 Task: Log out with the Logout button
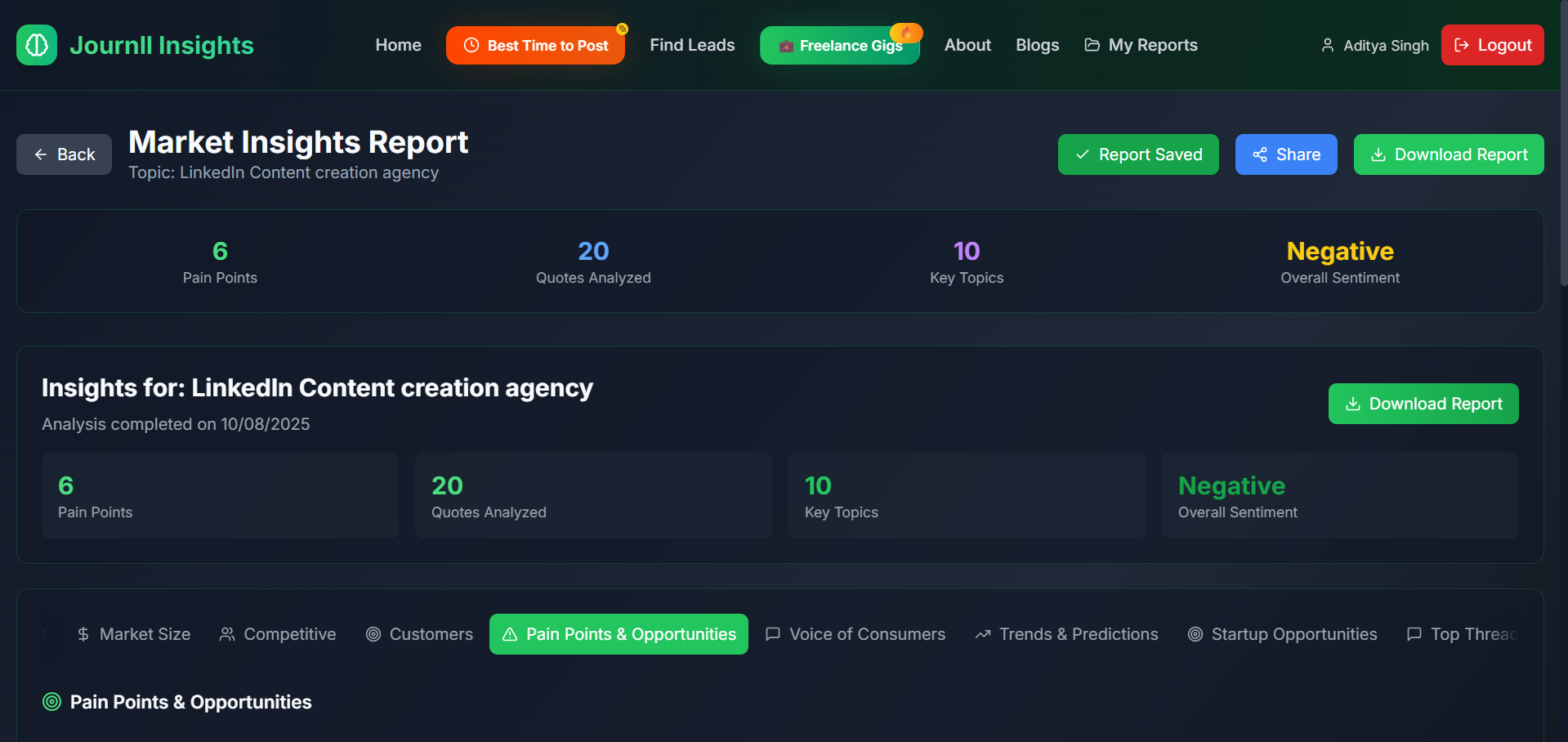(x=1492, y=45)
